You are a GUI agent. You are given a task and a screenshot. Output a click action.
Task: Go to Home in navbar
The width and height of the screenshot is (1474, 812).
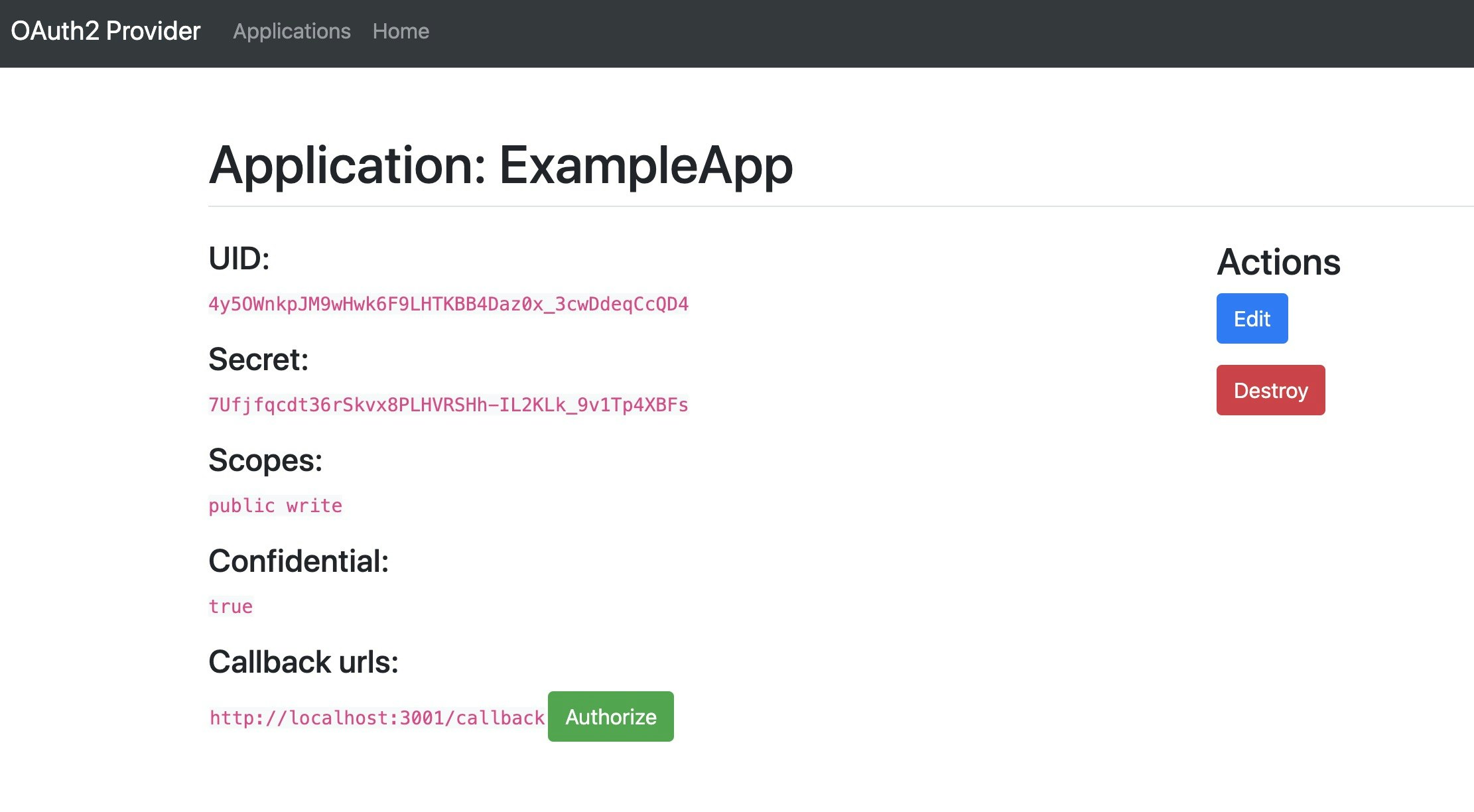[401, 31]
